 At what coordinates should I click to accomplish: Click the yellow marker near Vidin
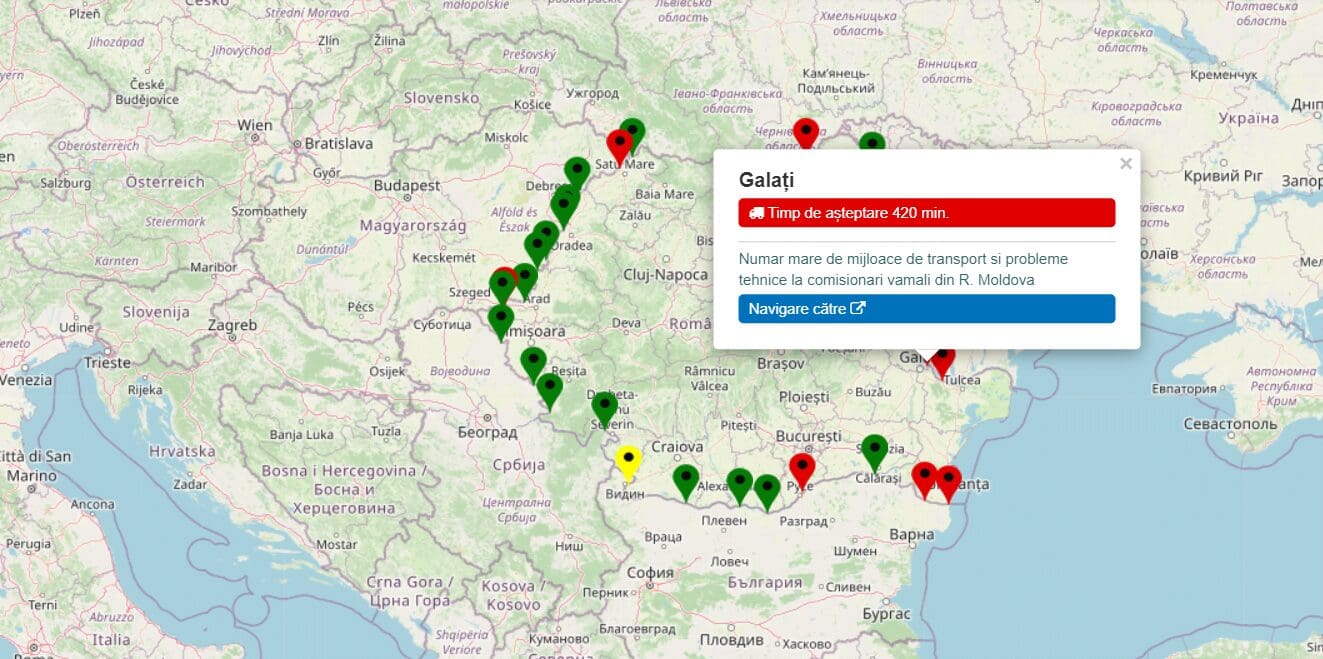coord(627,460)
